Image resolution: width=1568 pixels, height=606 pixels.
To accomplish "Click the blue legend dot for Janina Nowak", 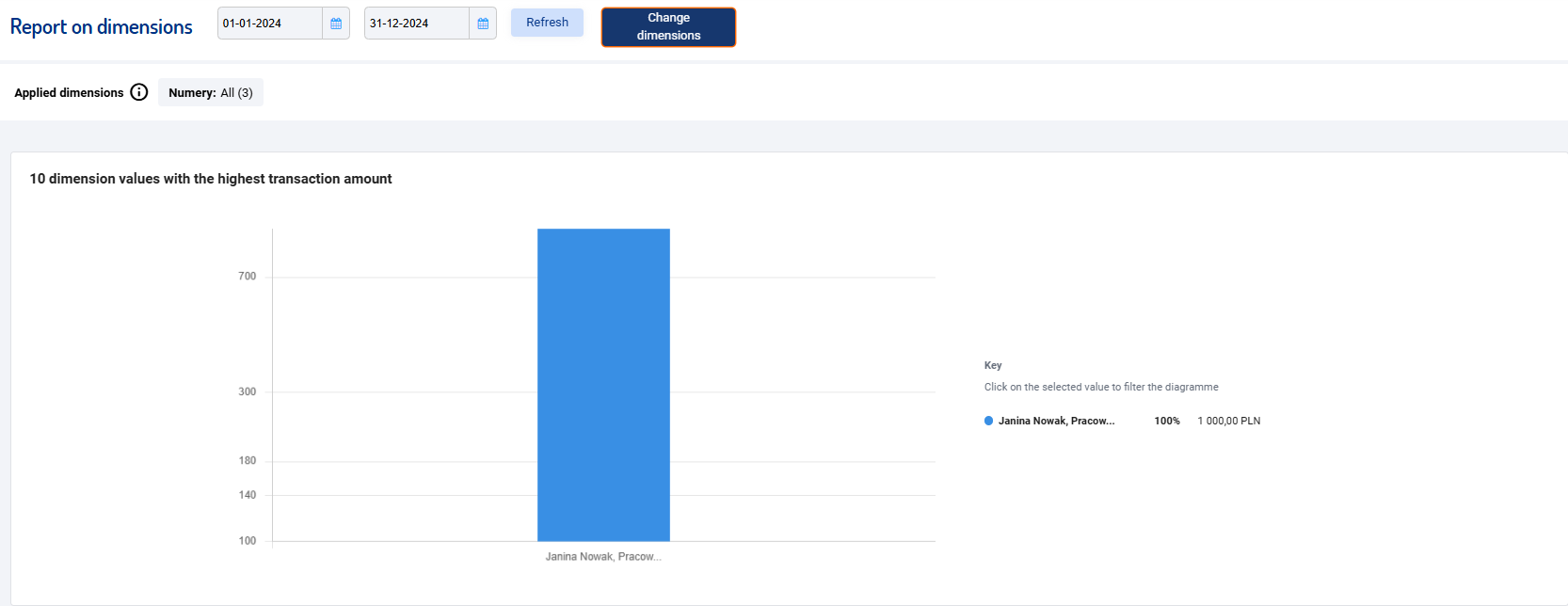I will point(988,421).
